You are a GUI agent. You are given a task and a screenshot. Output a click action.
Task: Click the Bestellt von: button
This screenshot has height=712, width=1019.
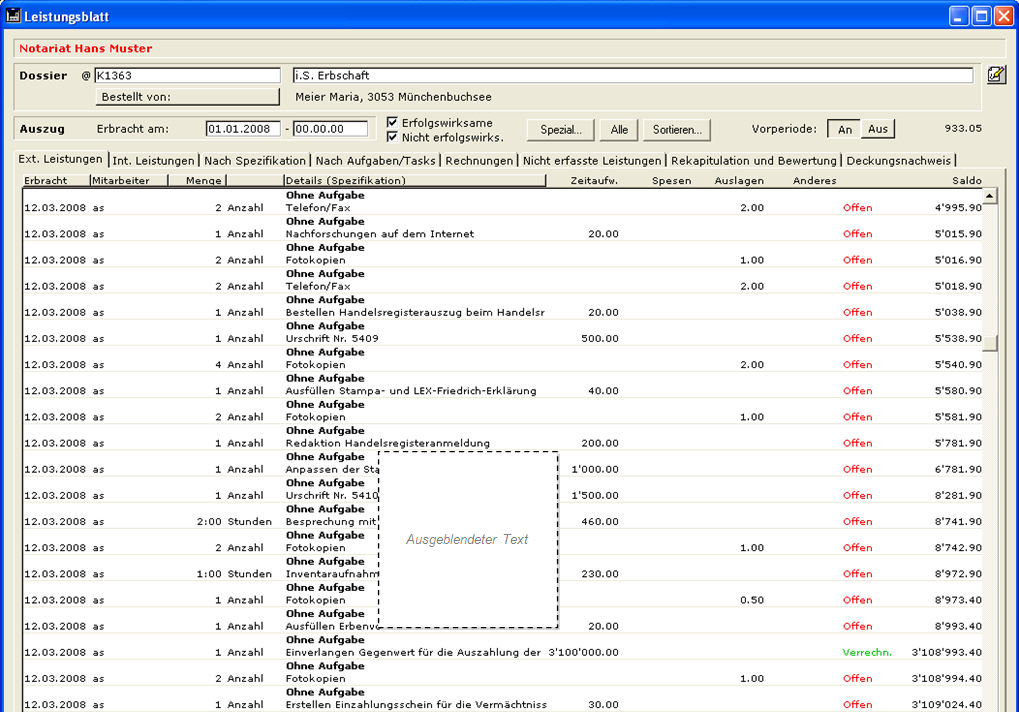187,97
